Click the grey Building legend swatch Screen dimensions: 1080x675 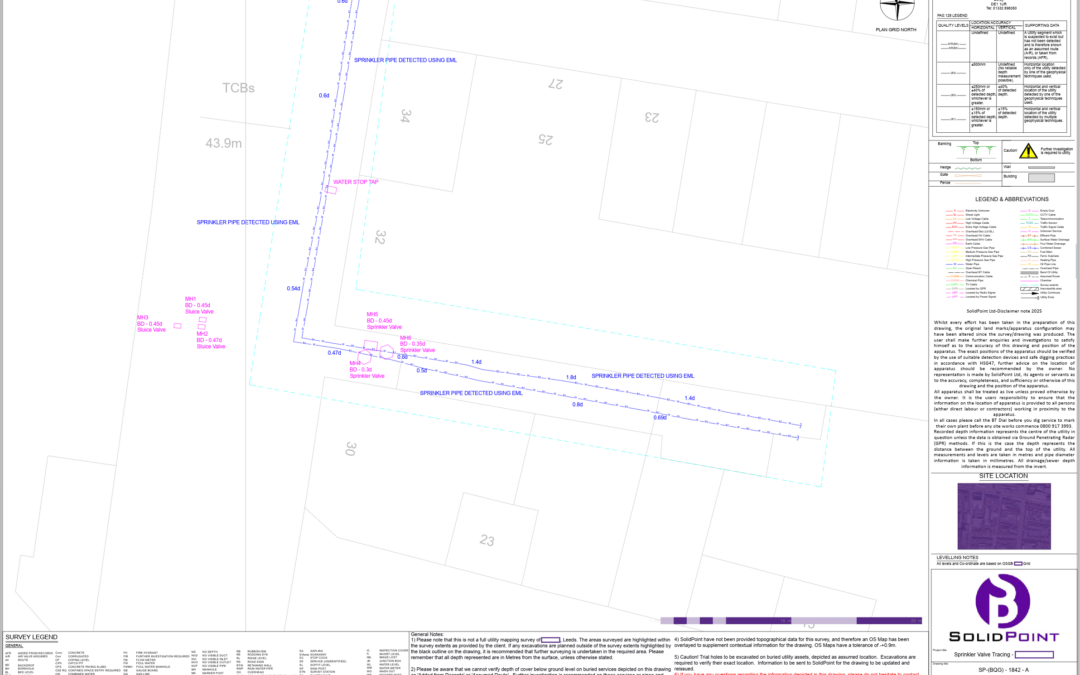tap(1041, 177)
